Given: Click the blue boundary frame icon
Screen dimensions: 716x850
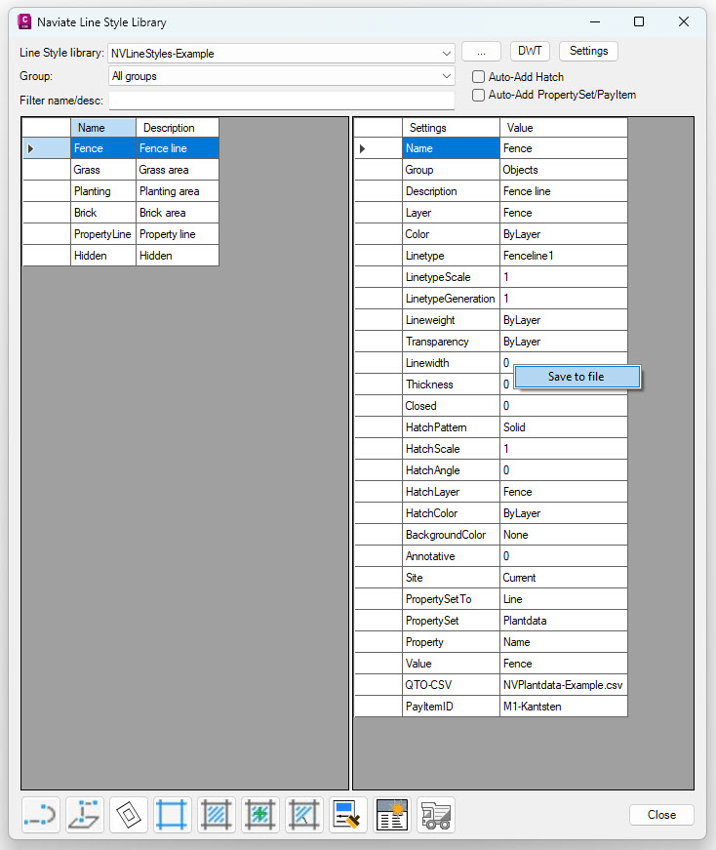Looking at the screenshot, I should [172, 814].
